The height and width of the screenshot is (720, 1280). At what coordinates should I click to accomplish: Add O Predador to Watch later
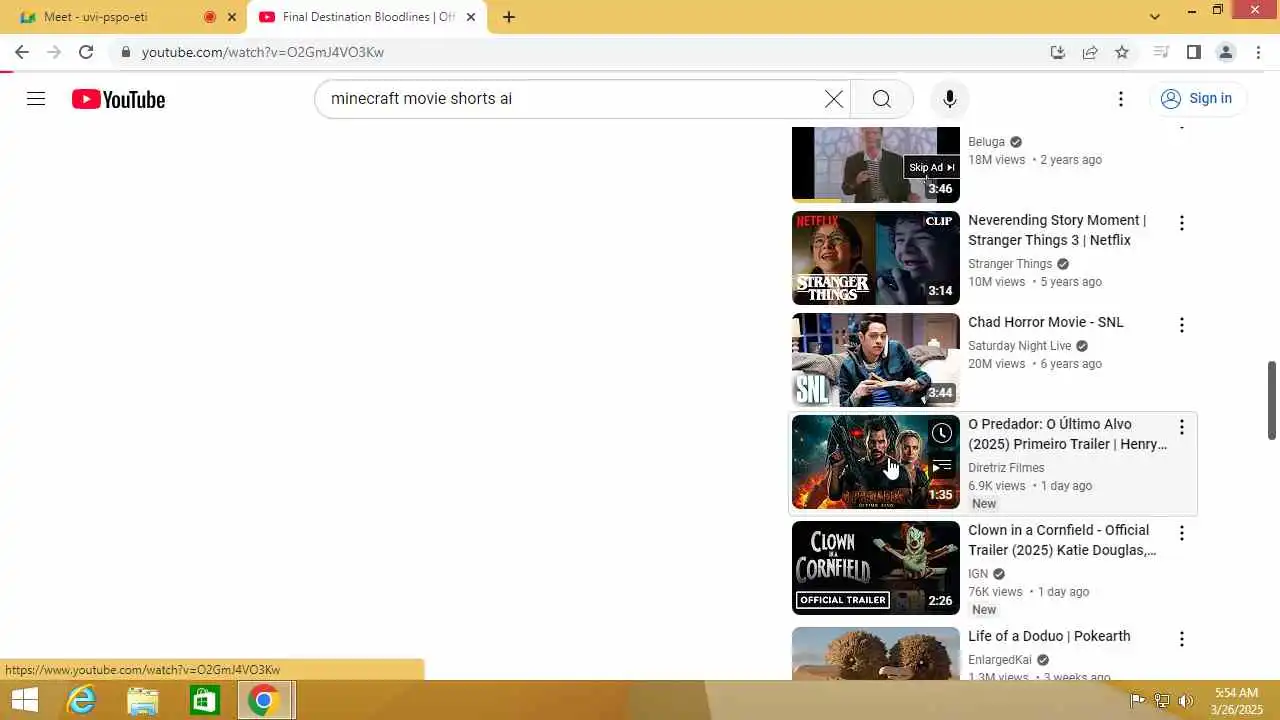click(x=941, y=433)
